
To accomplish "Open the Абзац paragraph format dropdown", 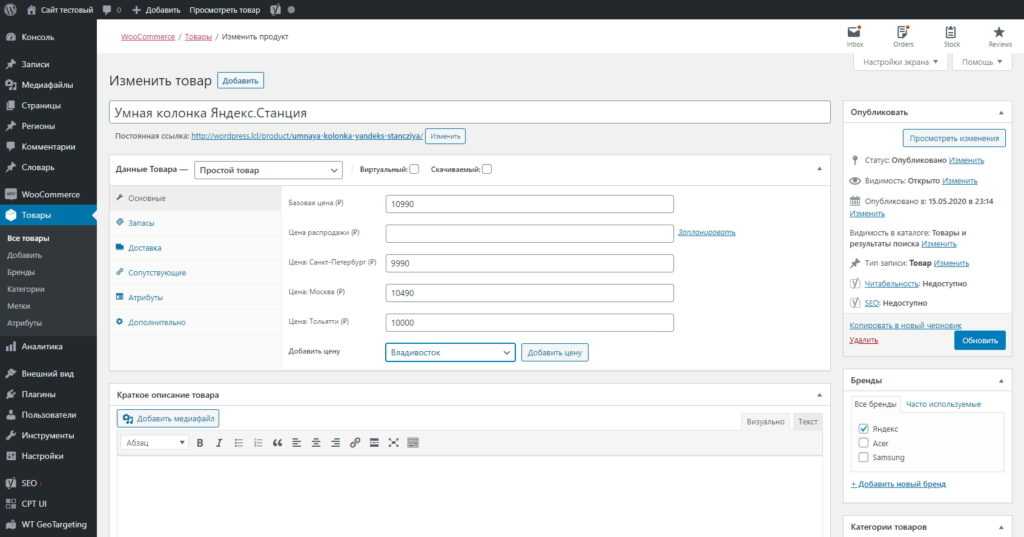I will tap(154, 443).
